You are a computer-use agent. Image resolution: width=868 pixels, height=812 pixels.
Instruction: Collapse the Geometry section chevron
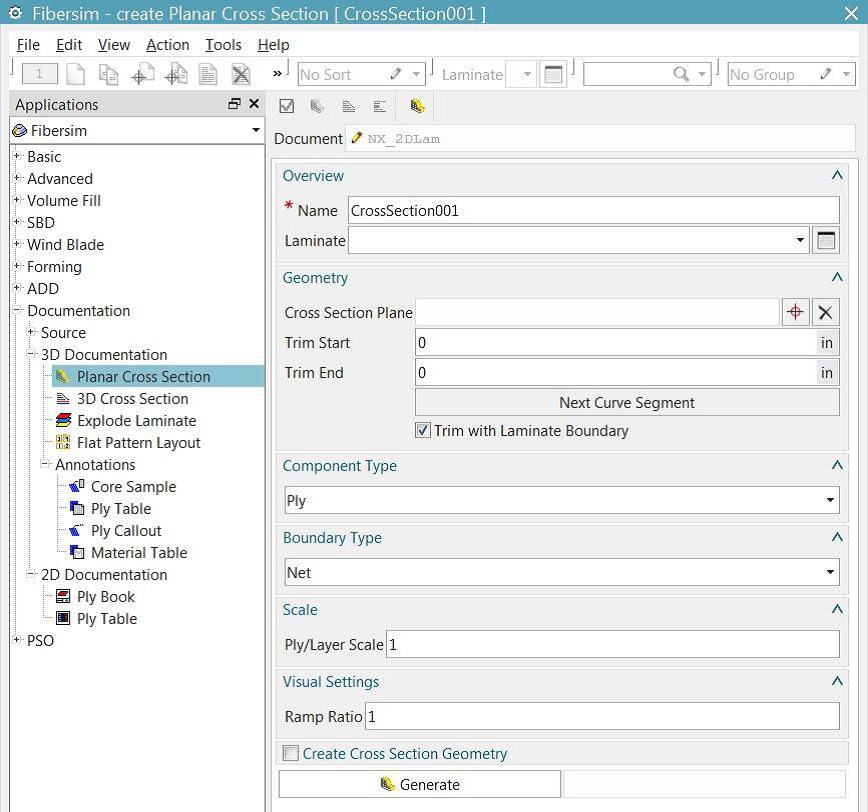pyautogui.click(x=837, y=277)
